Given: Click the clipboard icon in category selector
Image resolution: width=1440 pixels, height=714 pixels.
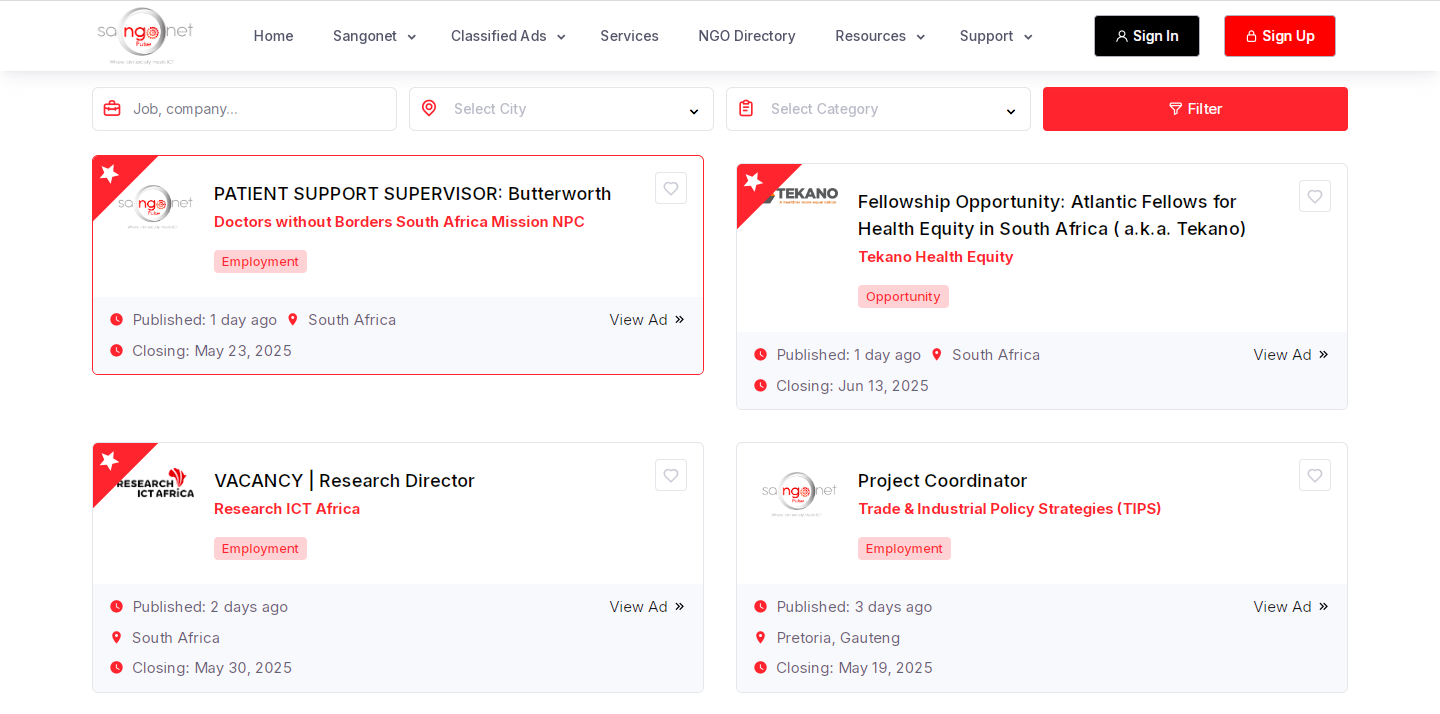Looking at the screenshot, I should coord(746,108).
